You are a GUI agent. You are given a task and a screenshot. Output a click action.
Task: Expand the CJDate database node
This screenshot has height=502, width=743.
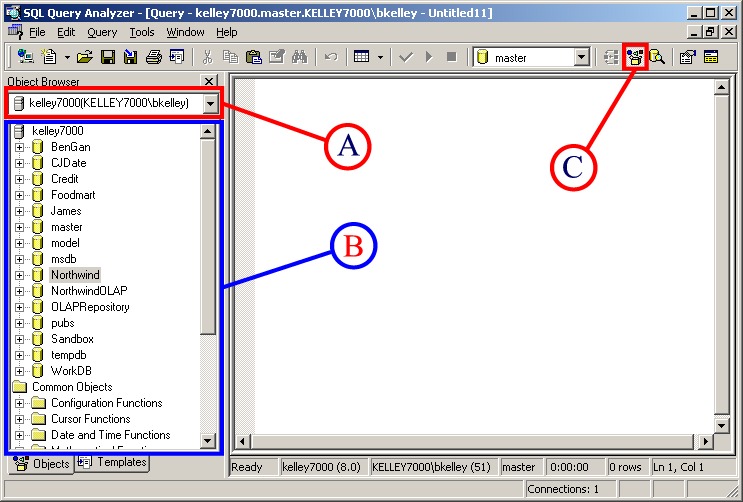(19, 164)
